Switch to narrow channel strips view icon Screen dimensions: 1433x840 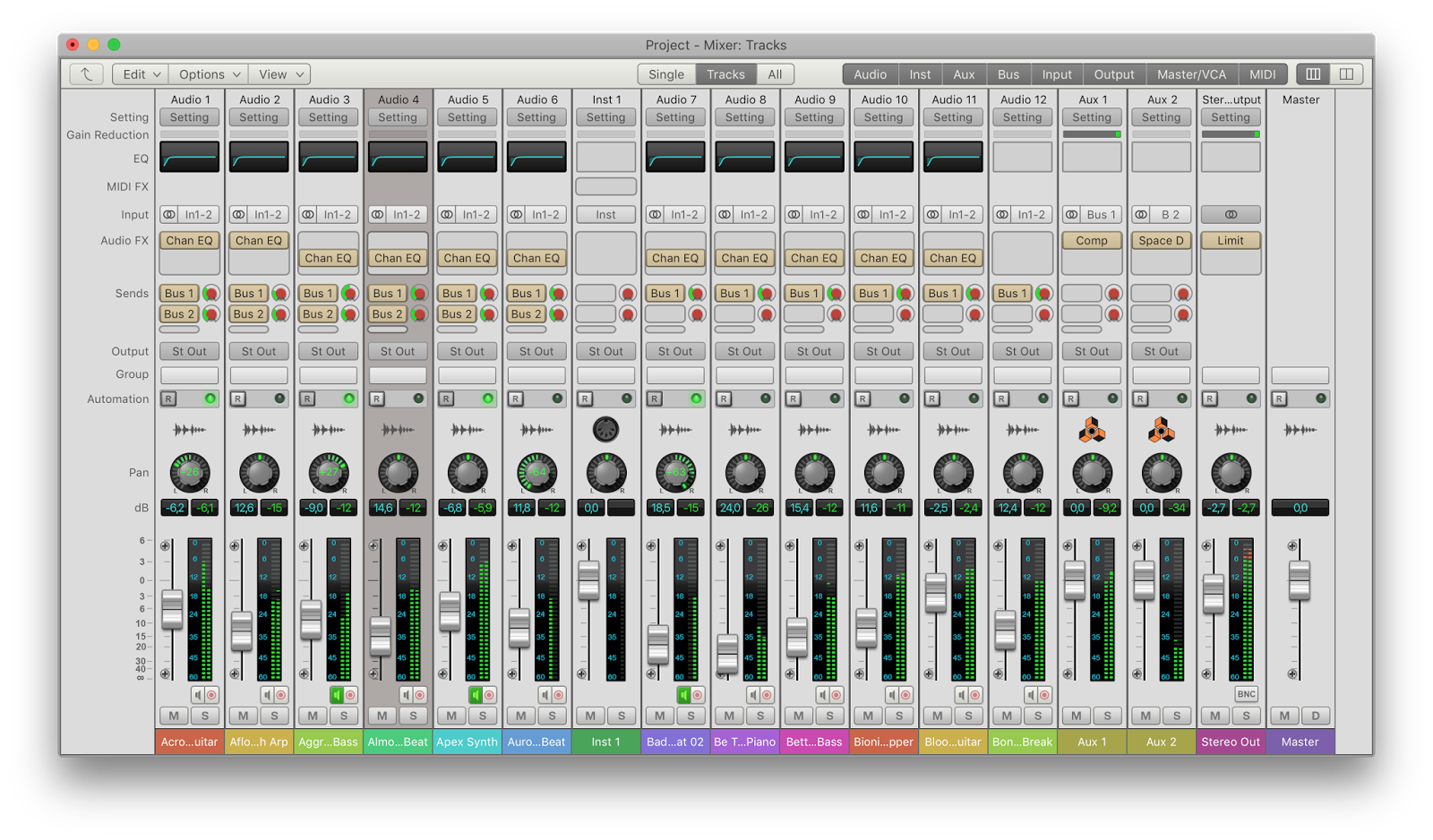pos(1313,74)
